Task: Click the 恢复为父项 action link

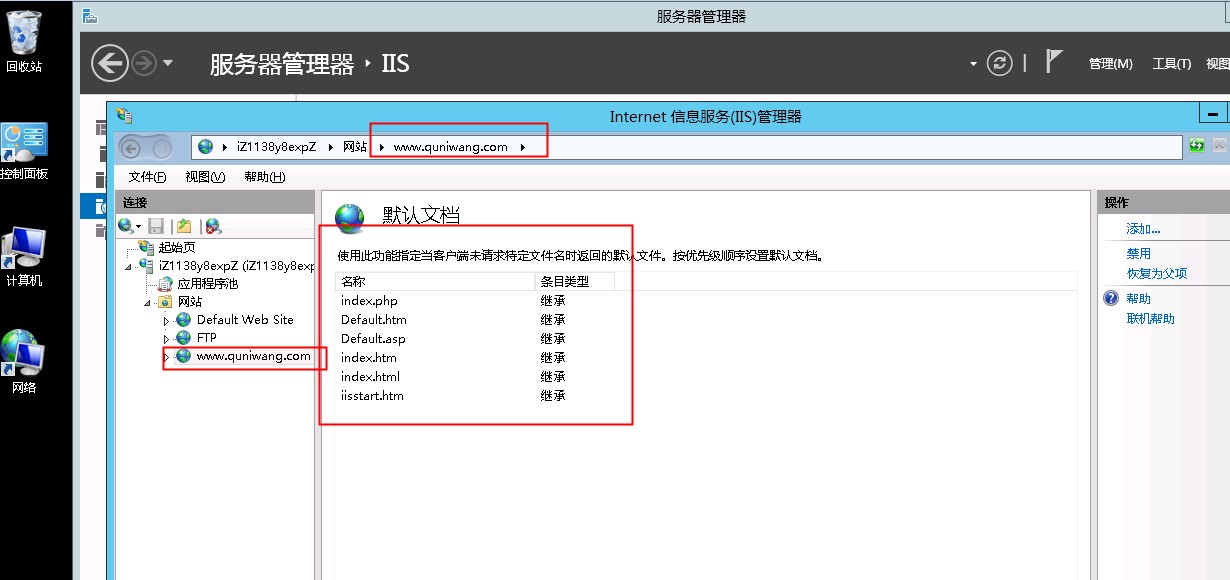Action: pos(1156,273)
